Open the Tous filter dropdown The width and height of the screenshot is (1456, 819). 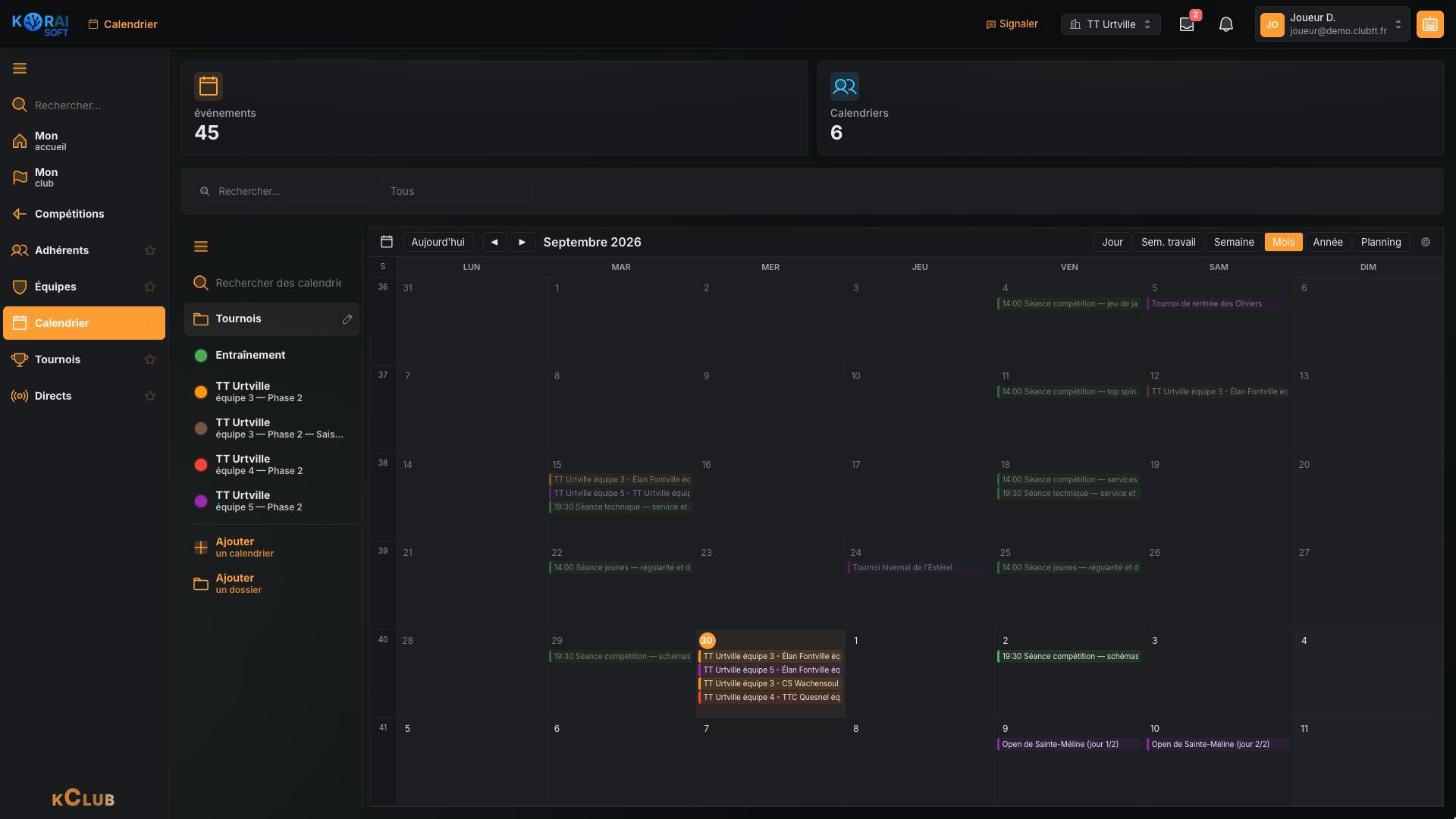[456, 191]
